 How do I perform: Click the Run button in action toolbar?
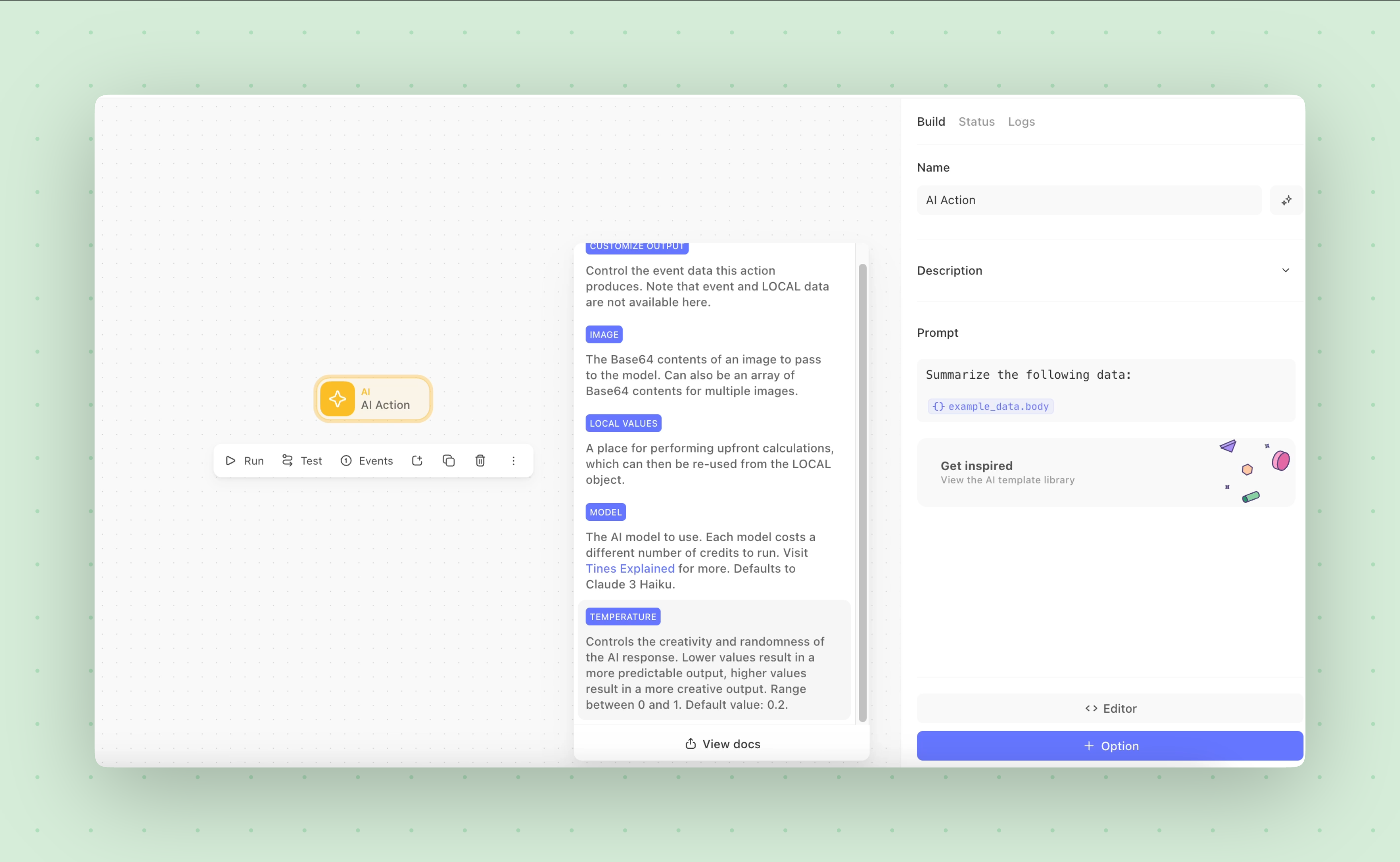tap(245, 461)
